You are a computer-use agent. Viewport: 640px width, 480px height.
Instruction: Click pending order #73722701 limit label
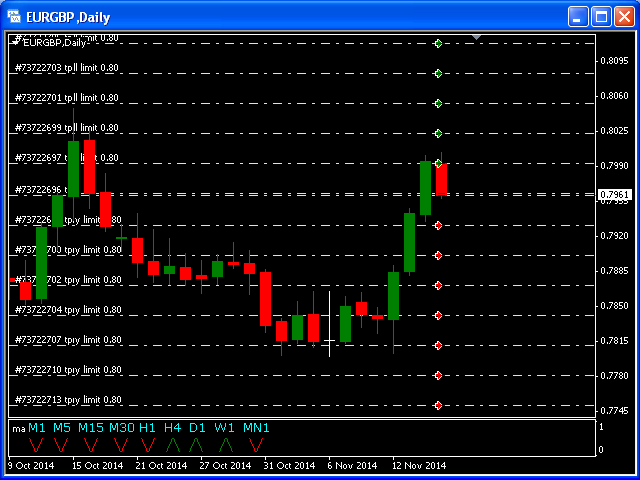[67, 98]
